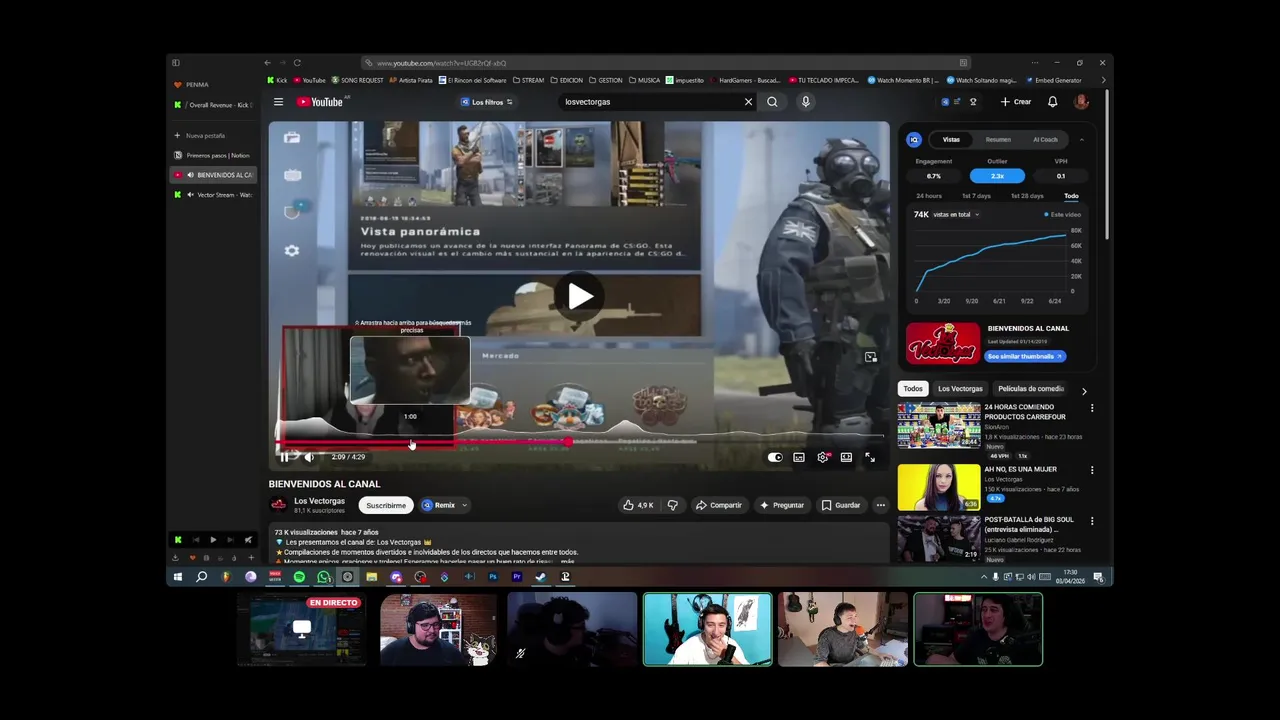Open the Kick bookmark

point(278,80)
